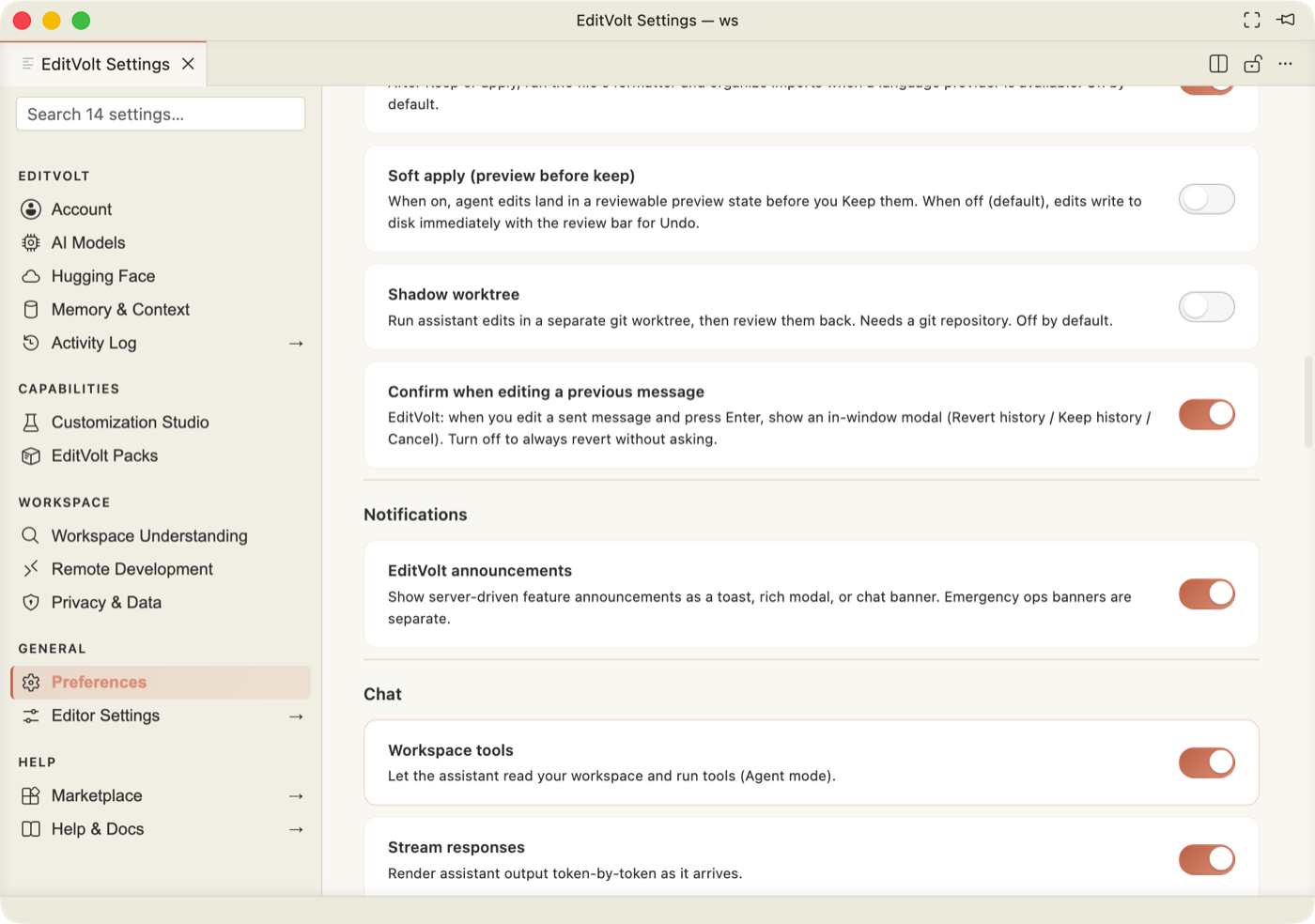Click the "GENERAL" sidebar group header
The height and width of the screenshot is (924, 1315).
point(52,649)
